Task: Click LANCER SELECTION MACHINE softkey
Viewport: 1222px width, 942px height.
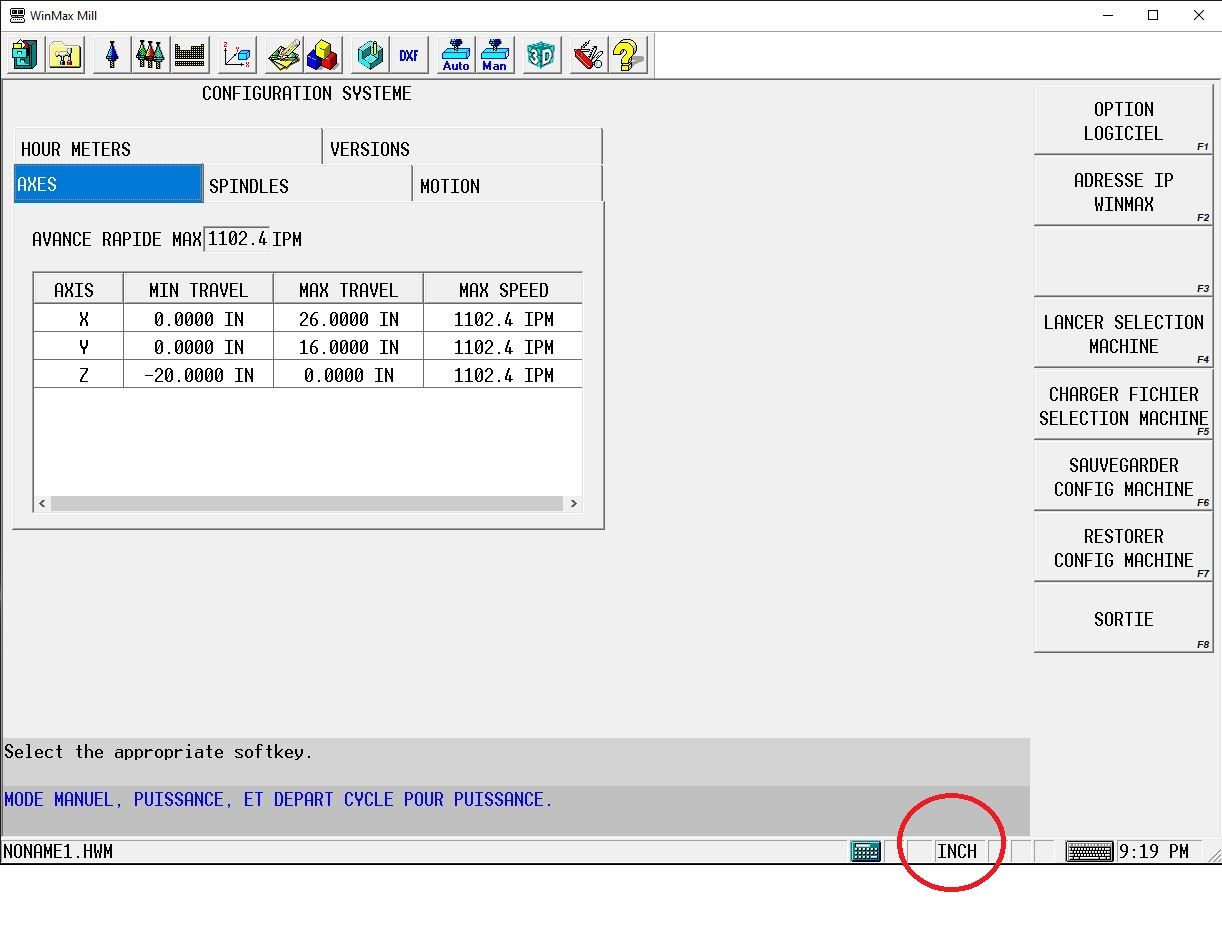Action: [1123, 333]
